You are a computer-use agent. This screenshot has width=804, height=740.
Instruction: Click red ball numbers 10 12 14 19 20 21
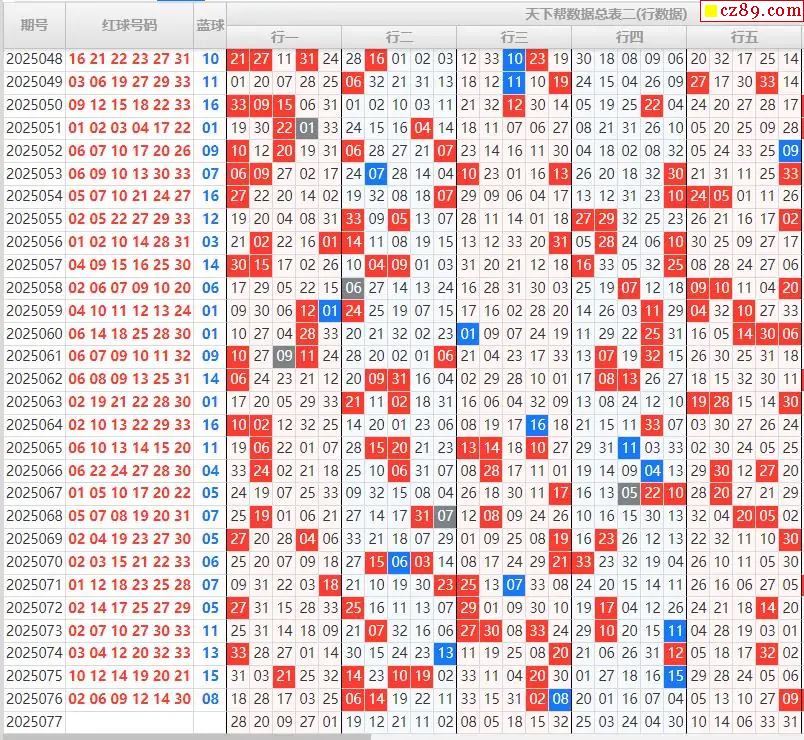pos(129,676)
